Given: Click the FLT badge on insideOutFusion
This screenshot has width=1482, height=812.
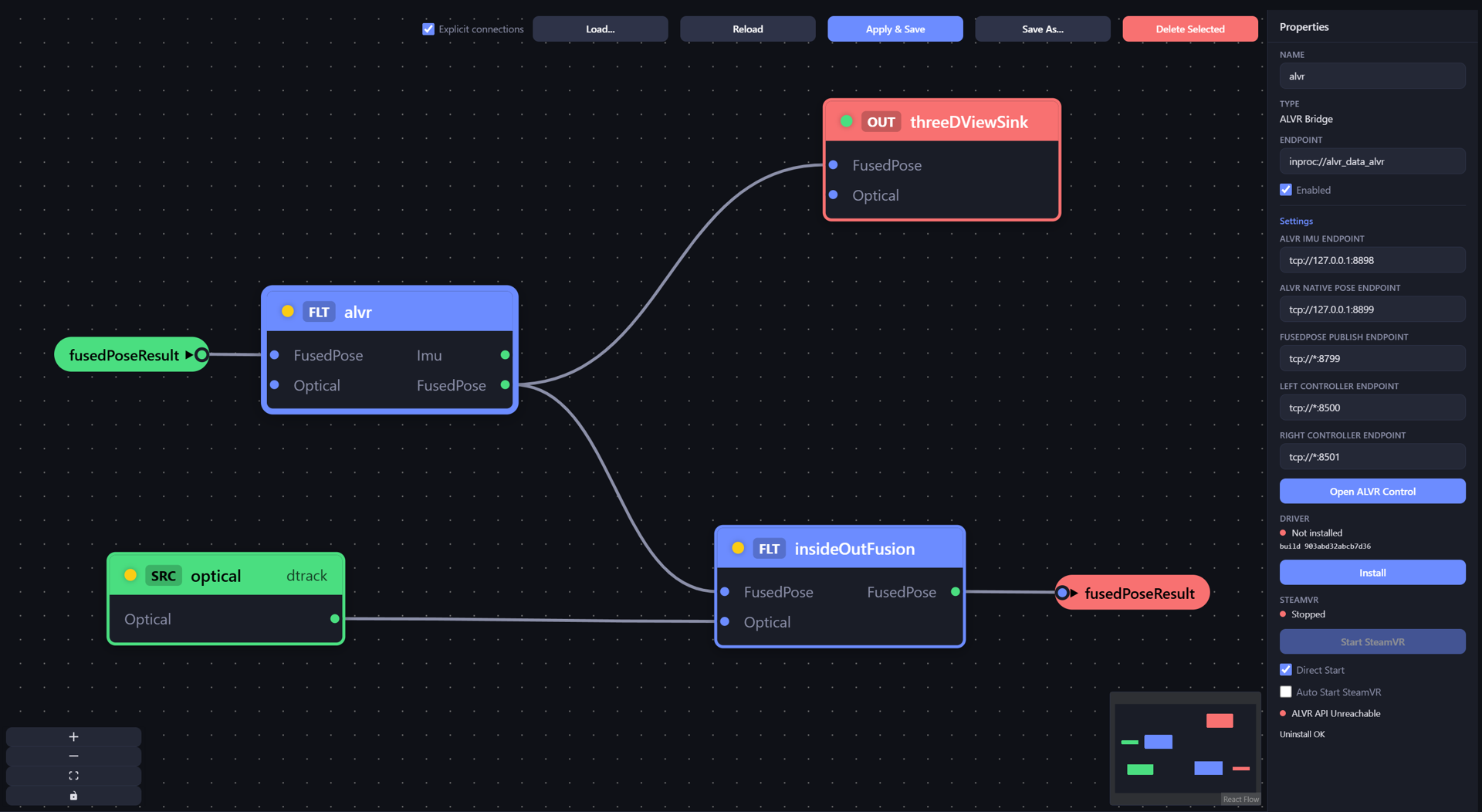Looking at the screenshot, I should tap(769, 549).
